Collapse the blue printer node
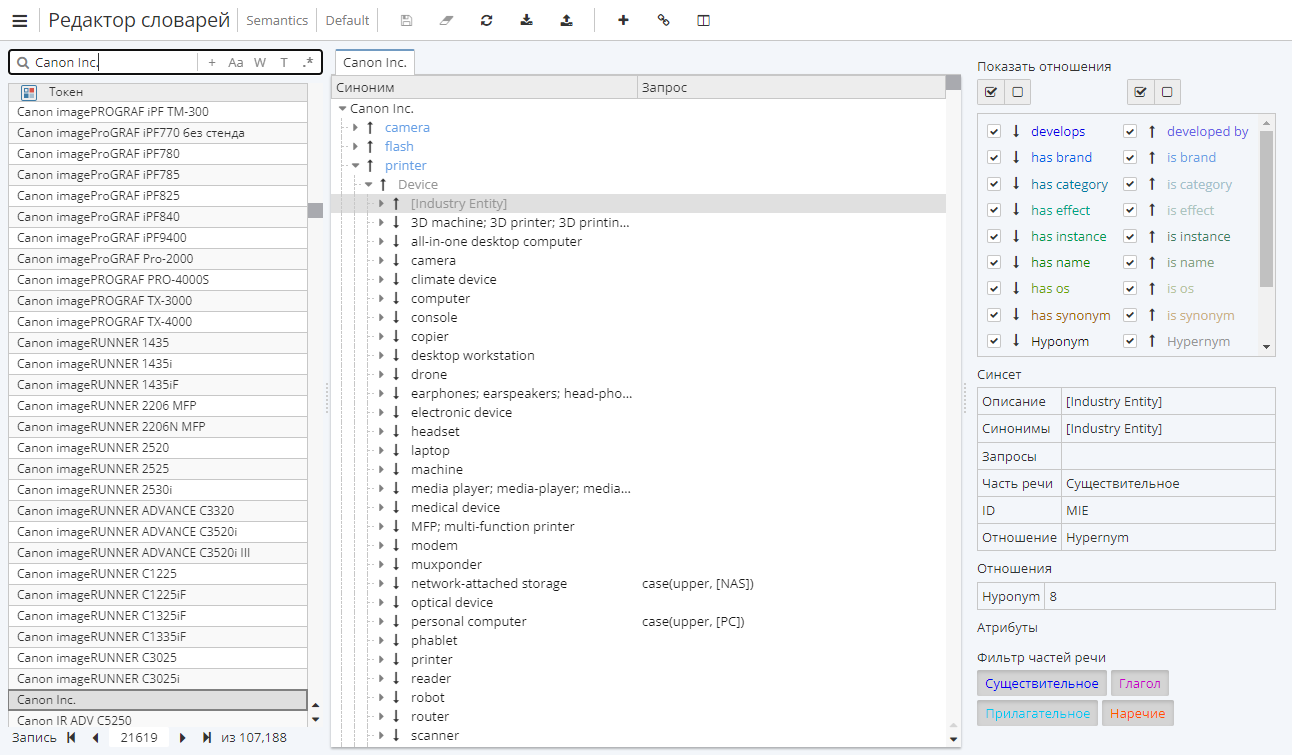 (x=355, y=165)
